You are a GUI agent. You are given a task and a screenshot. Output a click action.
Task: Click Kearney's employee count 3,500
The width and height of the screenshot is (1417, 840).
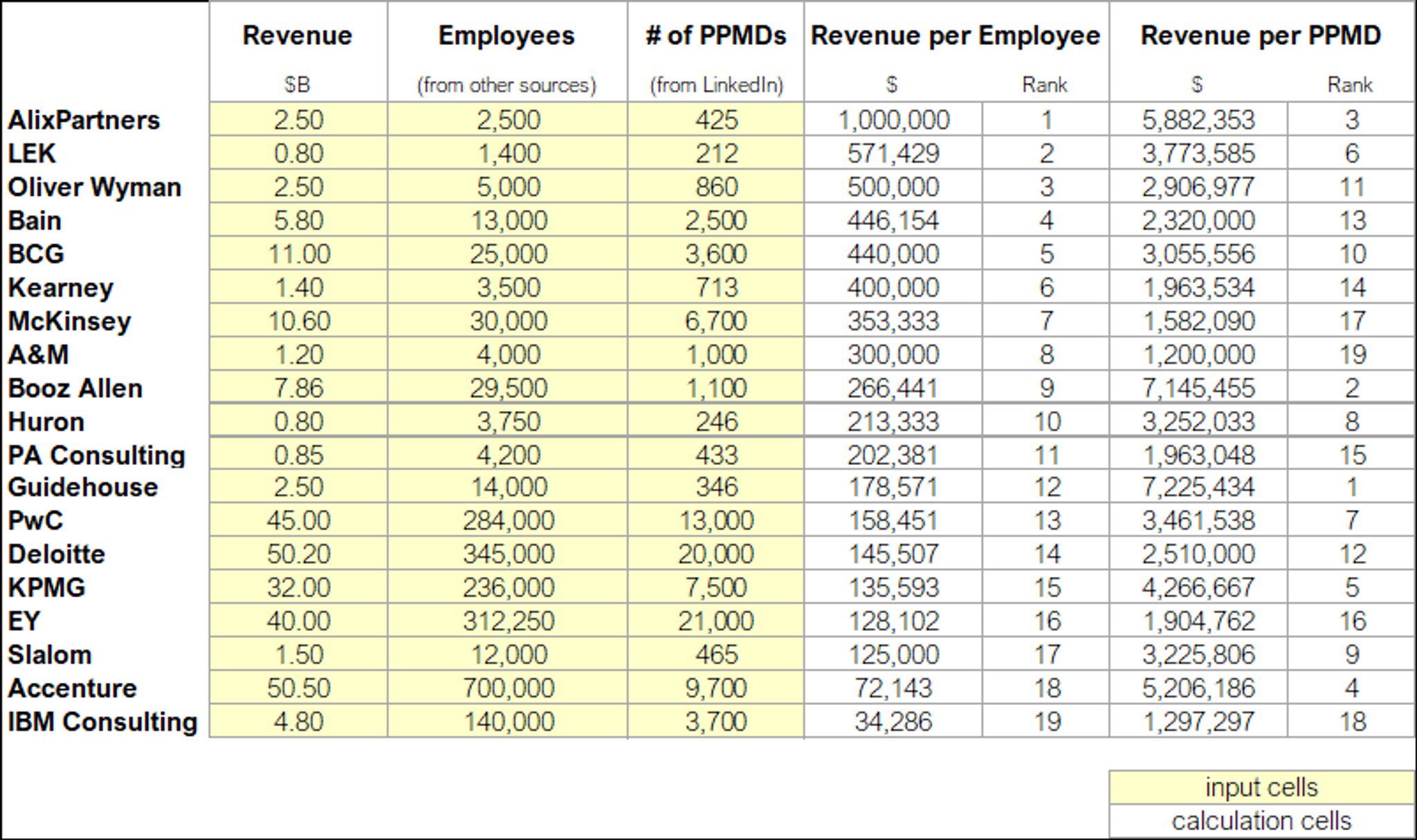click(x=508, y=288)
